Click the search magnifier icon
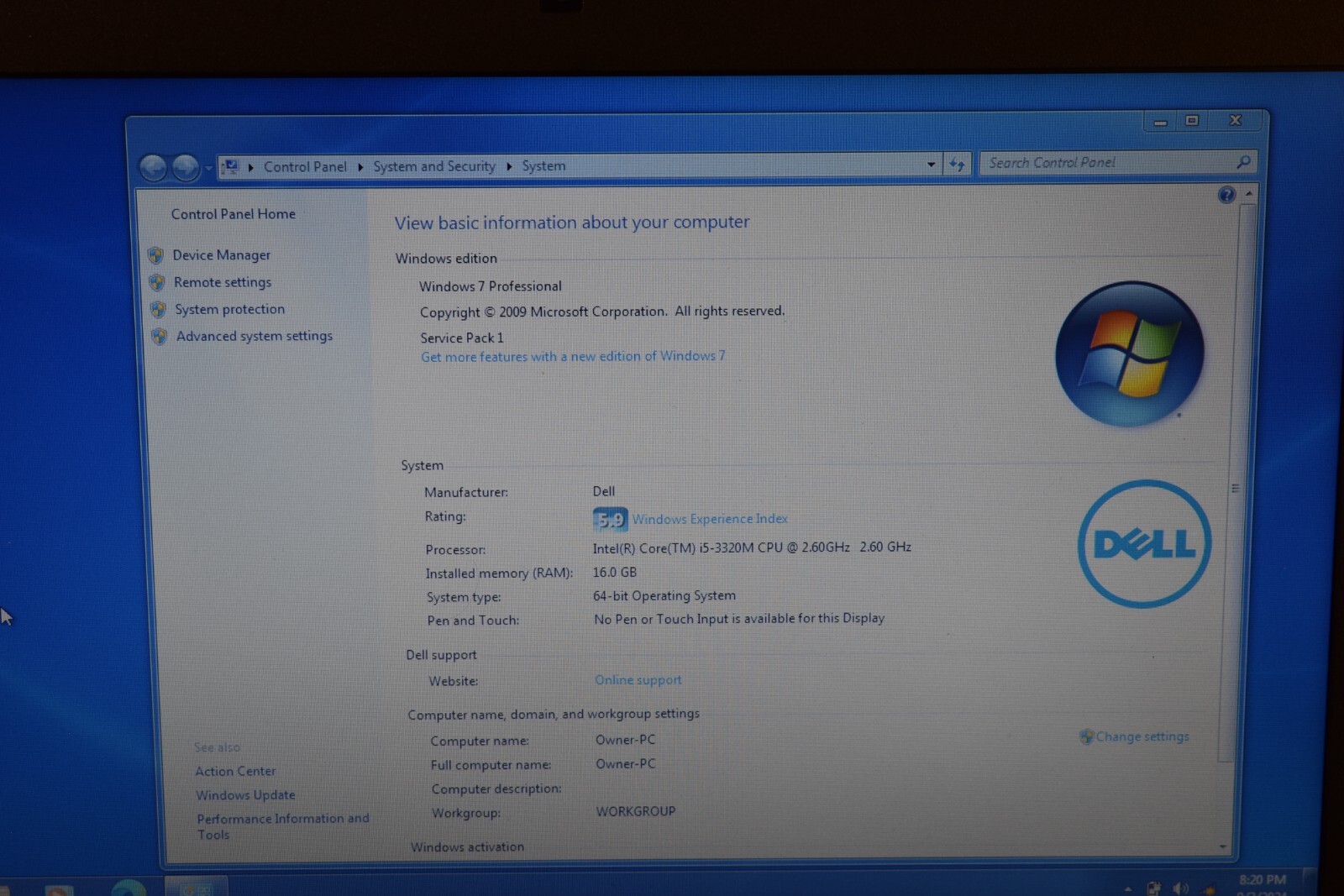The image size is (1344, 896). pyautogui.click(x=1243, y=161)
